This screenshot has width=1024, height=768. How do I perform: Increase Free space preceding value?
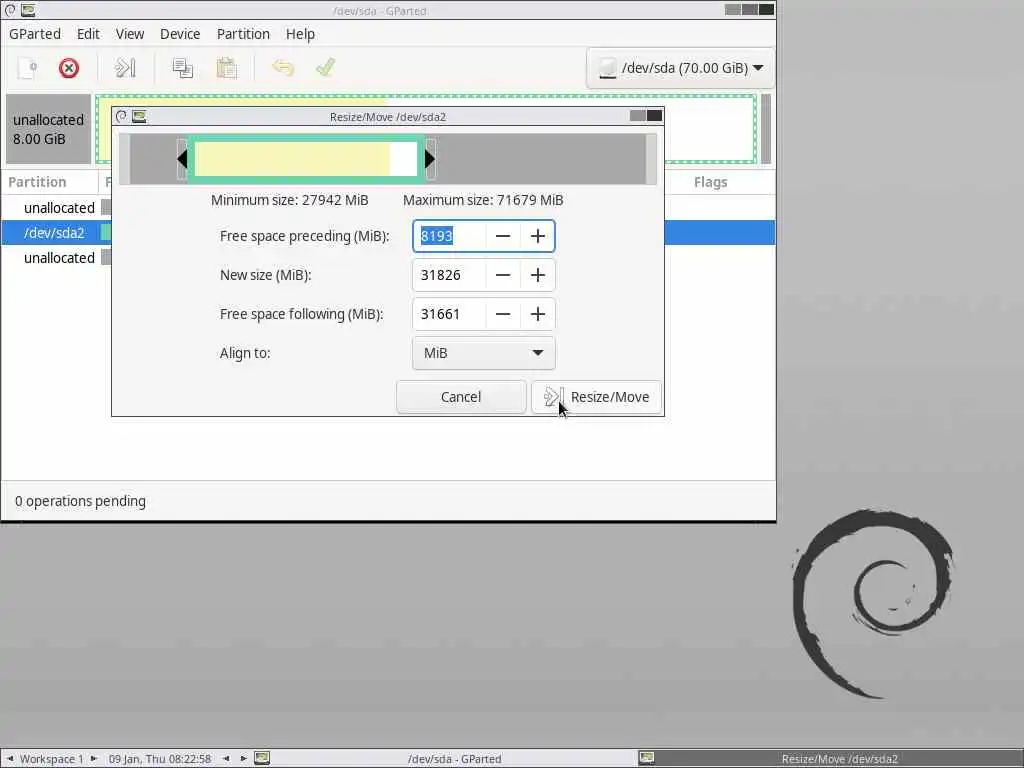pos(537,236)
